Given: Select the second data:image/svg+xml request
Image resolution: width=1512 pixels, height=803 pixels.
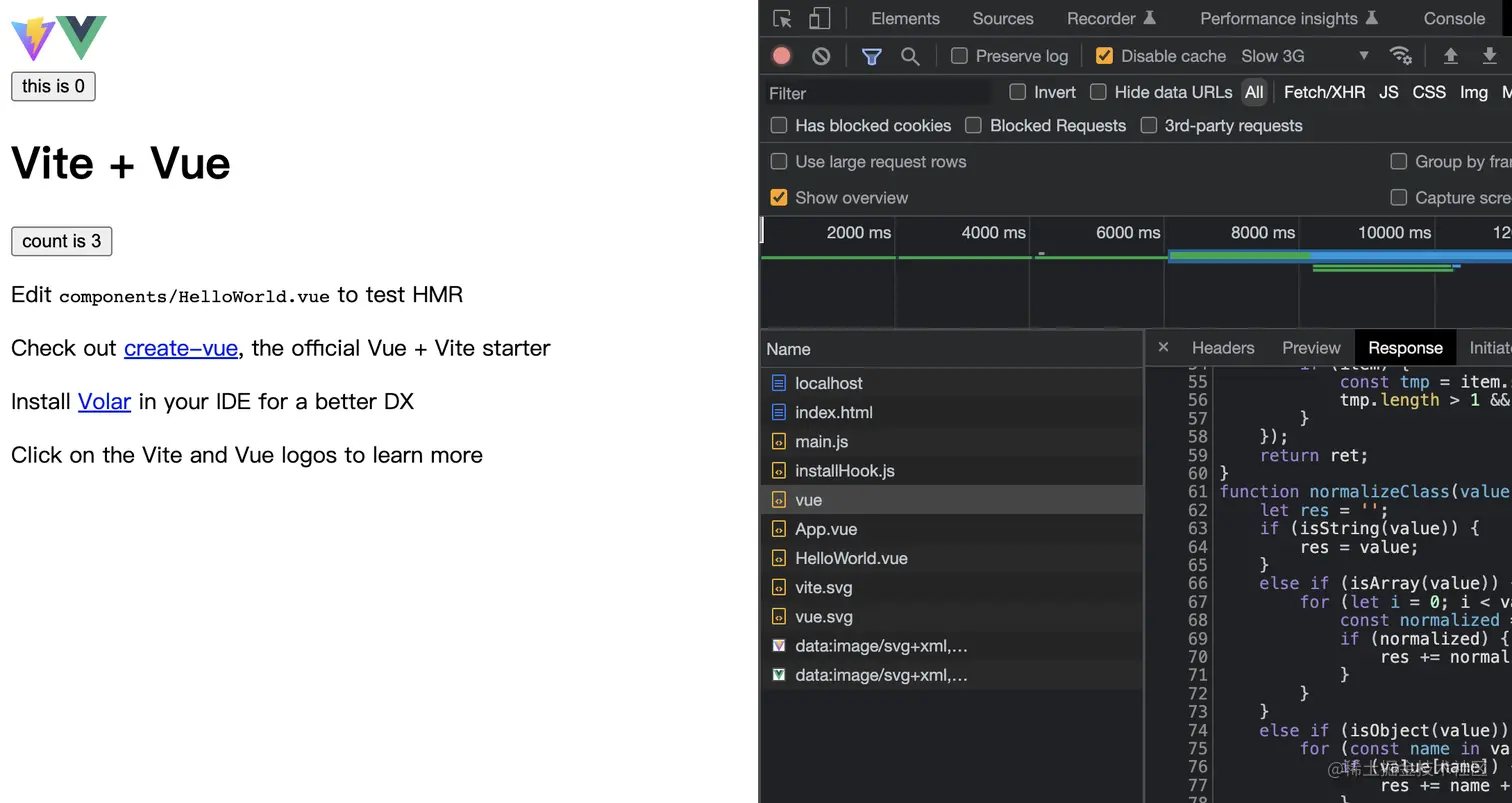Looking at the screenshot, I should tap(952, 675).
